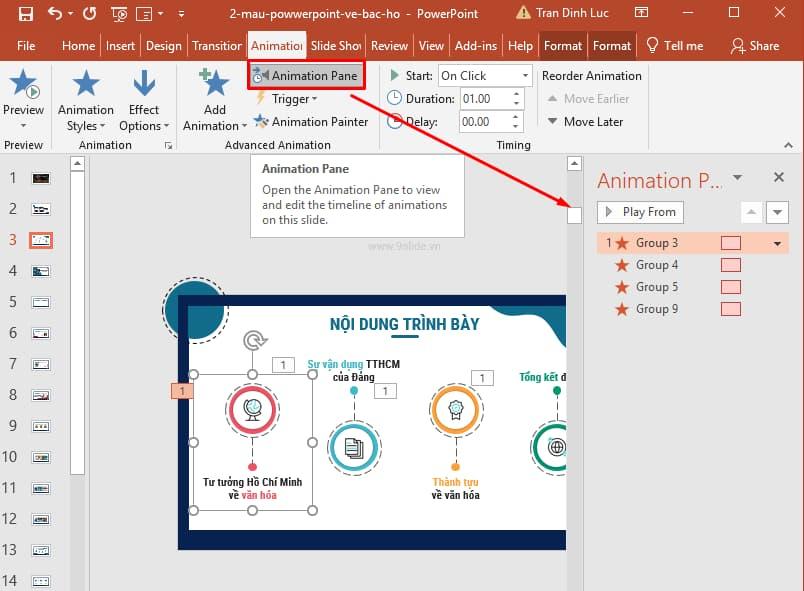The image size is (804, 591).
Task: Click the Save icon in Quick Access Toolbar
Action: coord(27,12)
